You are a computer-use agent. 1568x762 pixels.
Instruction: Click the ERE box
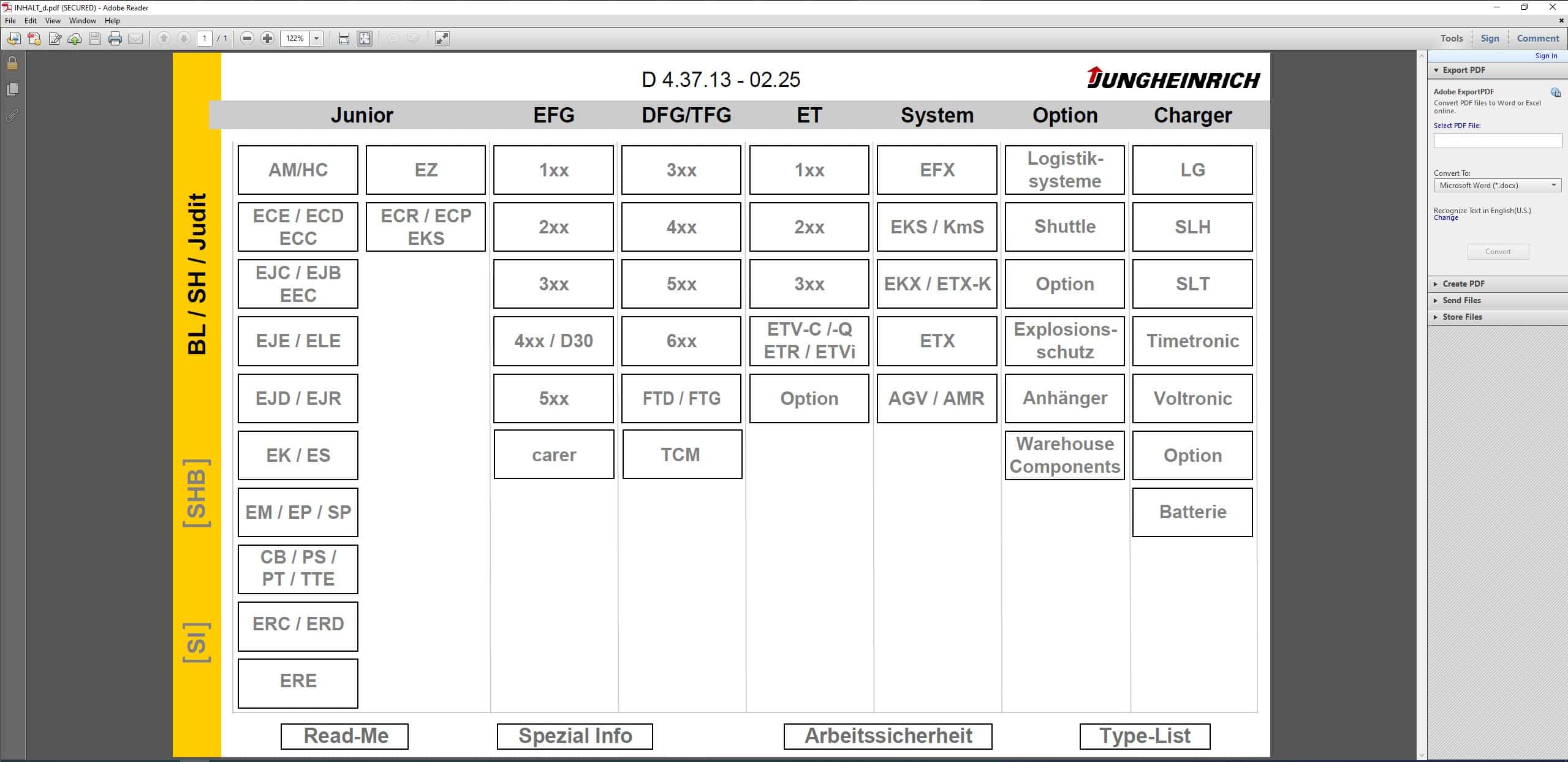click(x=298, y=684)
